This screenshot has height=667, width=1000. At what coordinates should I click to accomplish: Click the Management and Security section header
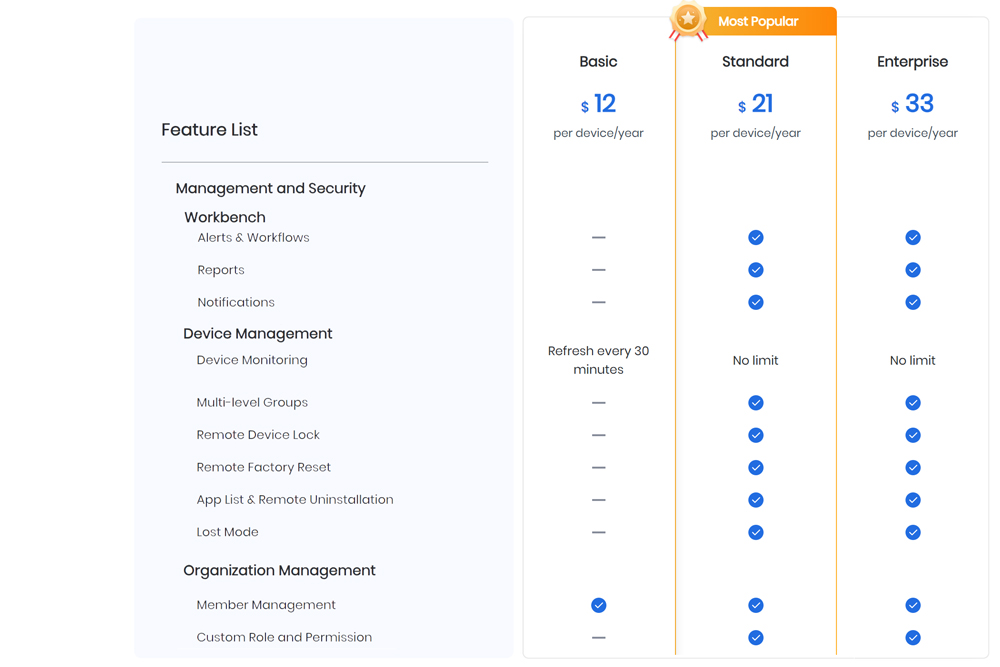[x=271, y=188]
